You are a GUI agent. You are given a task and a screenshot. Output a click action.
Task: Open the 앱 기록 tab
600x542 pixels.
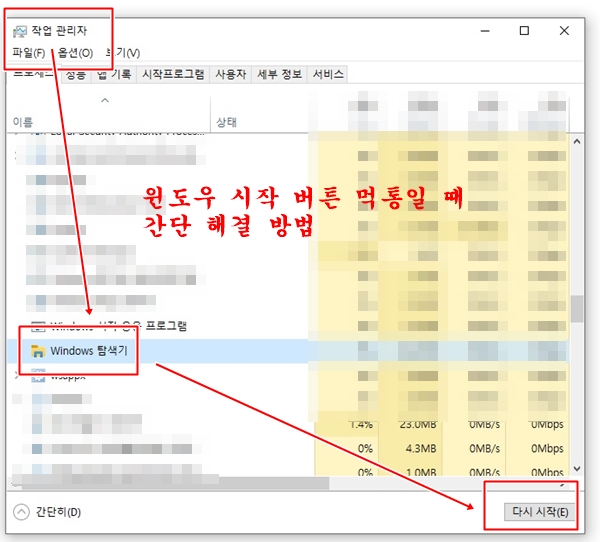click(114, 74)
